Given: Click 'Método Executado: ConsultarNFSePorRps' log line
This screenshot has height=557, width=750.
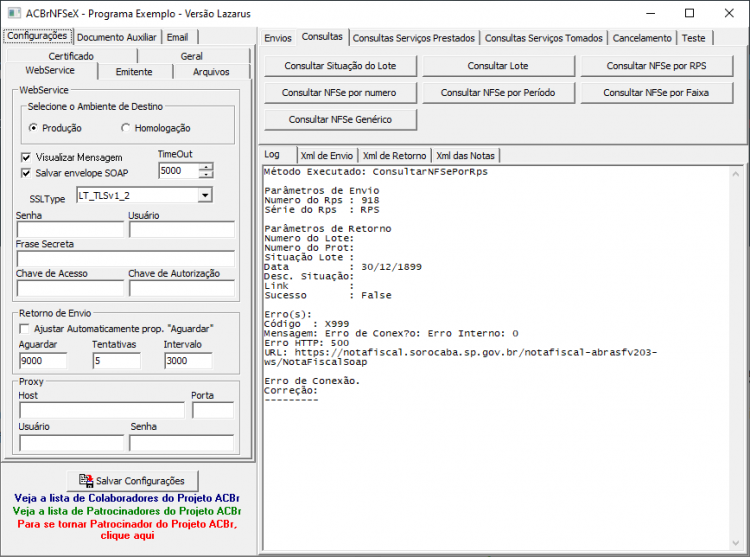Looking at the screenshot, I should pos(376,172).
